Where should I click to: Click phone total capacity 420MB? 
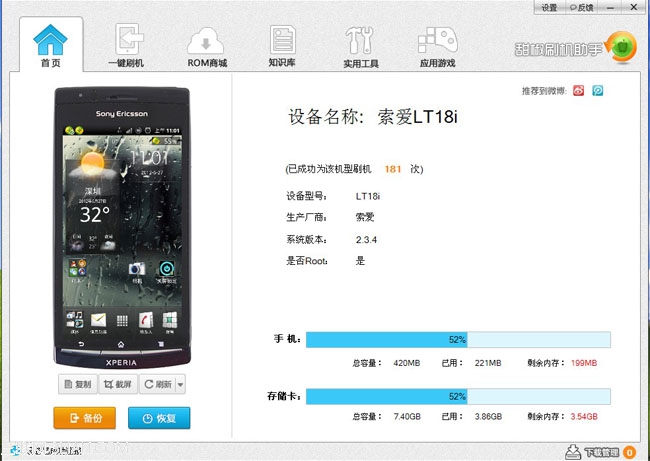407,363
